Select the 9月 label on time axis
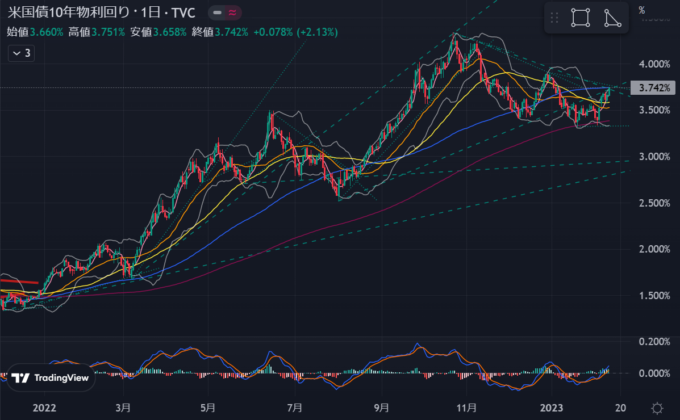The width and height of the screenshot is (680, 420). pyautogui.click(x=382, y=407)
